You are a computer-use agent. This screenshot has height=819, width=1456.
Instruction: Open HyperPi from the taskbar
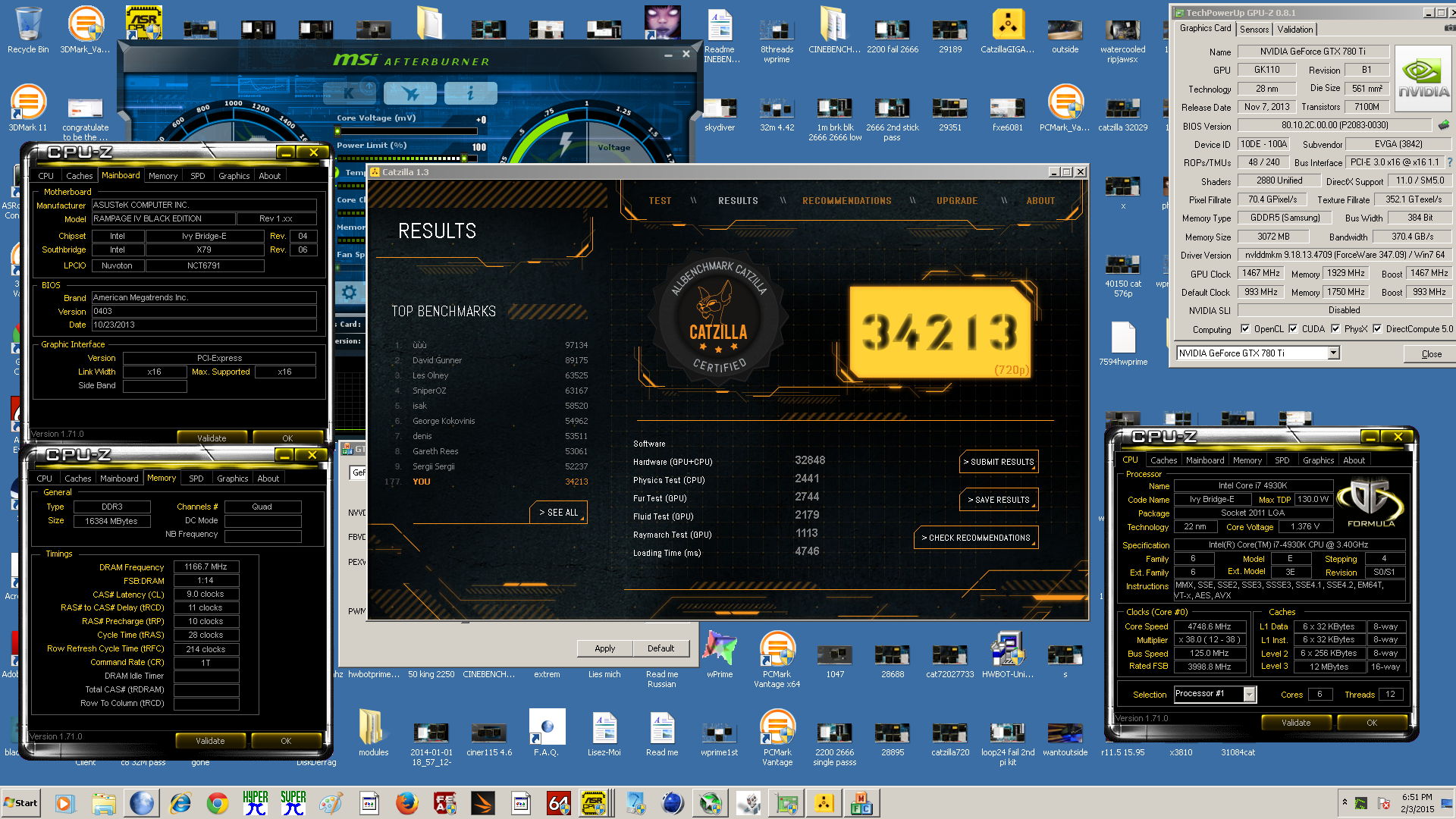click(x=256, y=803)
